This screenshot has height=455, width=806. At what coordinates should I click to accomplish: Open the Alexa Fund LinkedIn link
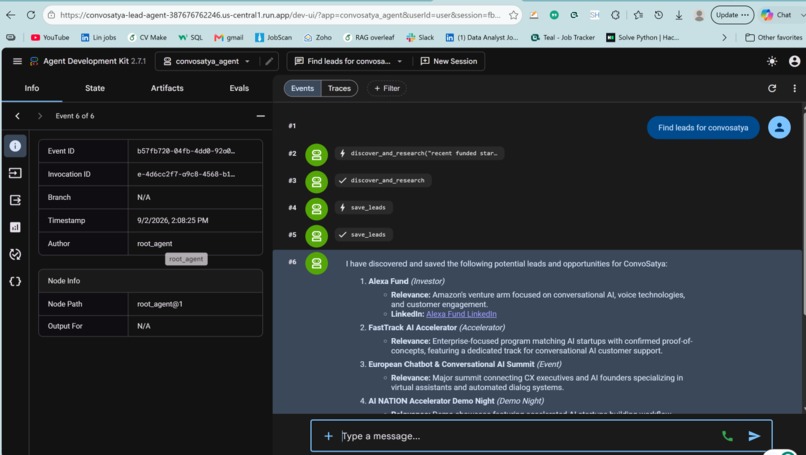pos(461,314)
